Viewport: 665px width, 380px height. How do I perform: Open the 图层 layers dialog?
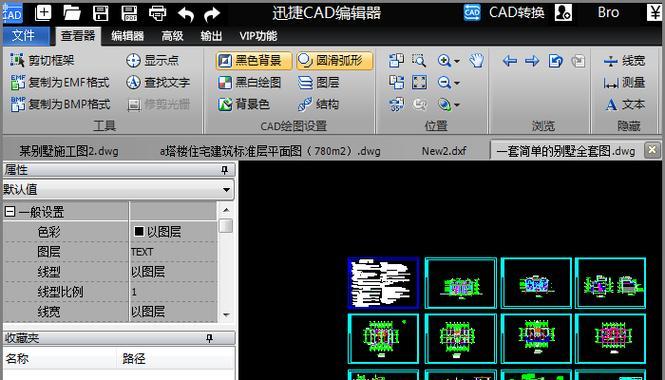[319, 82]
